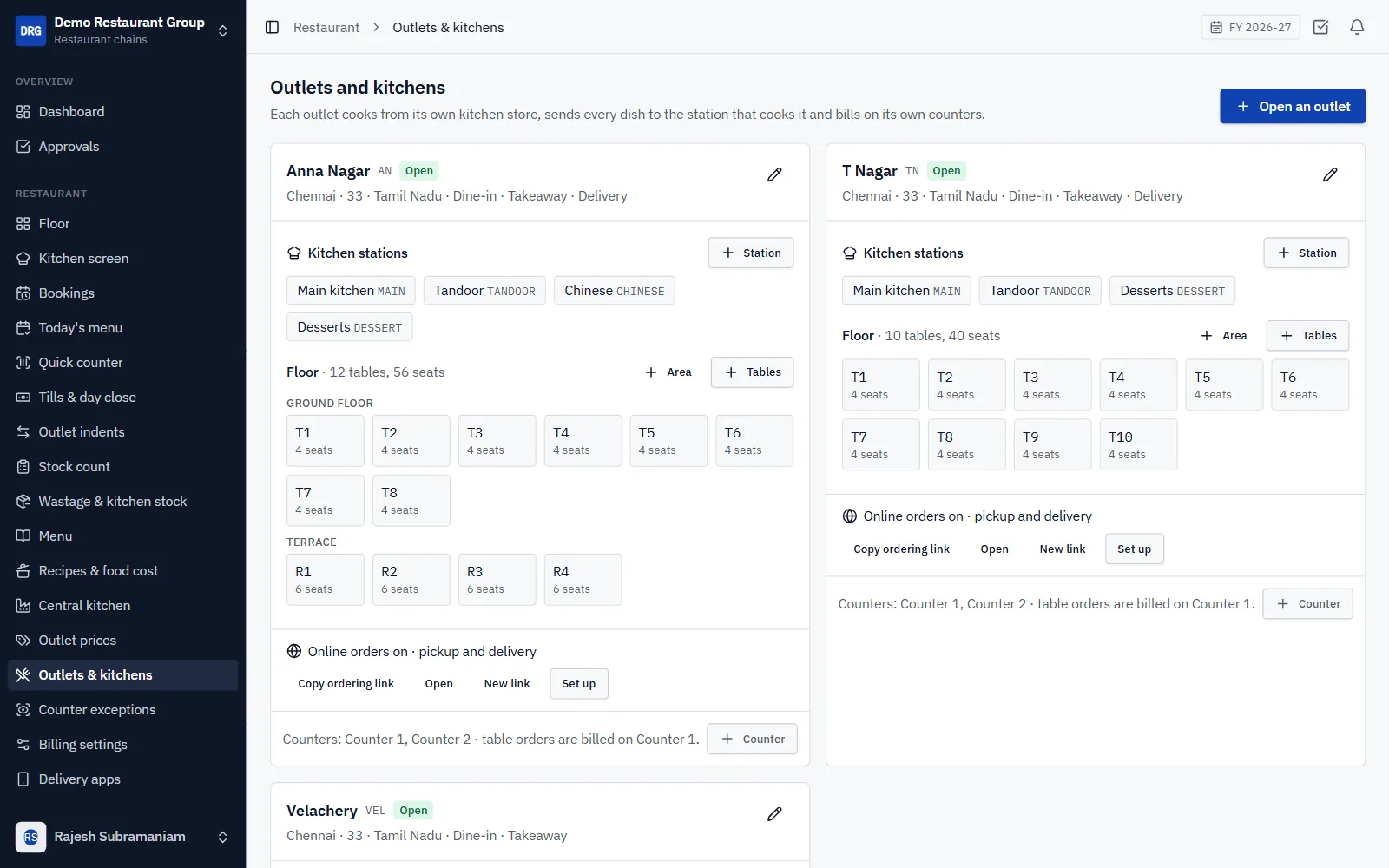Toggle the sidebar collapse icon
The height and width of the screenshot is (868, 1389).
coord(272,27)
